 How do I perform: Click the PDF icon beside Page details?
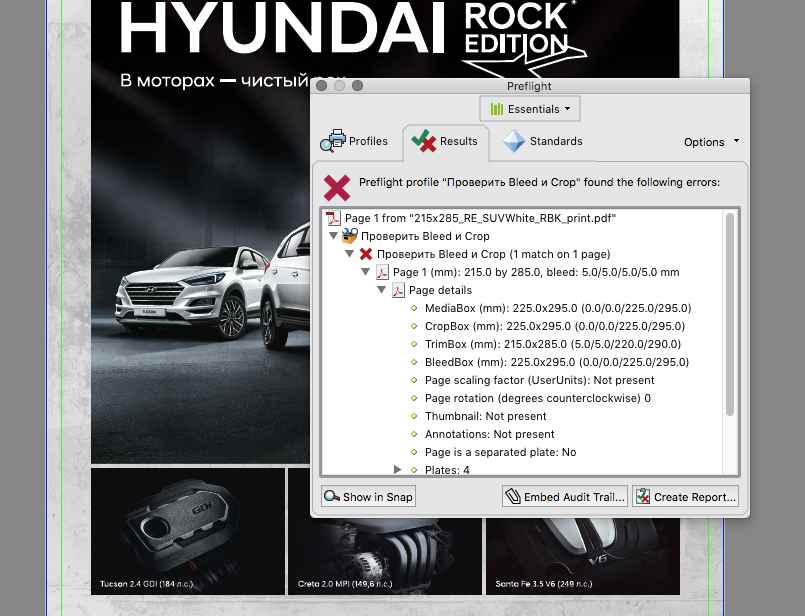click(x=398, y=290)
